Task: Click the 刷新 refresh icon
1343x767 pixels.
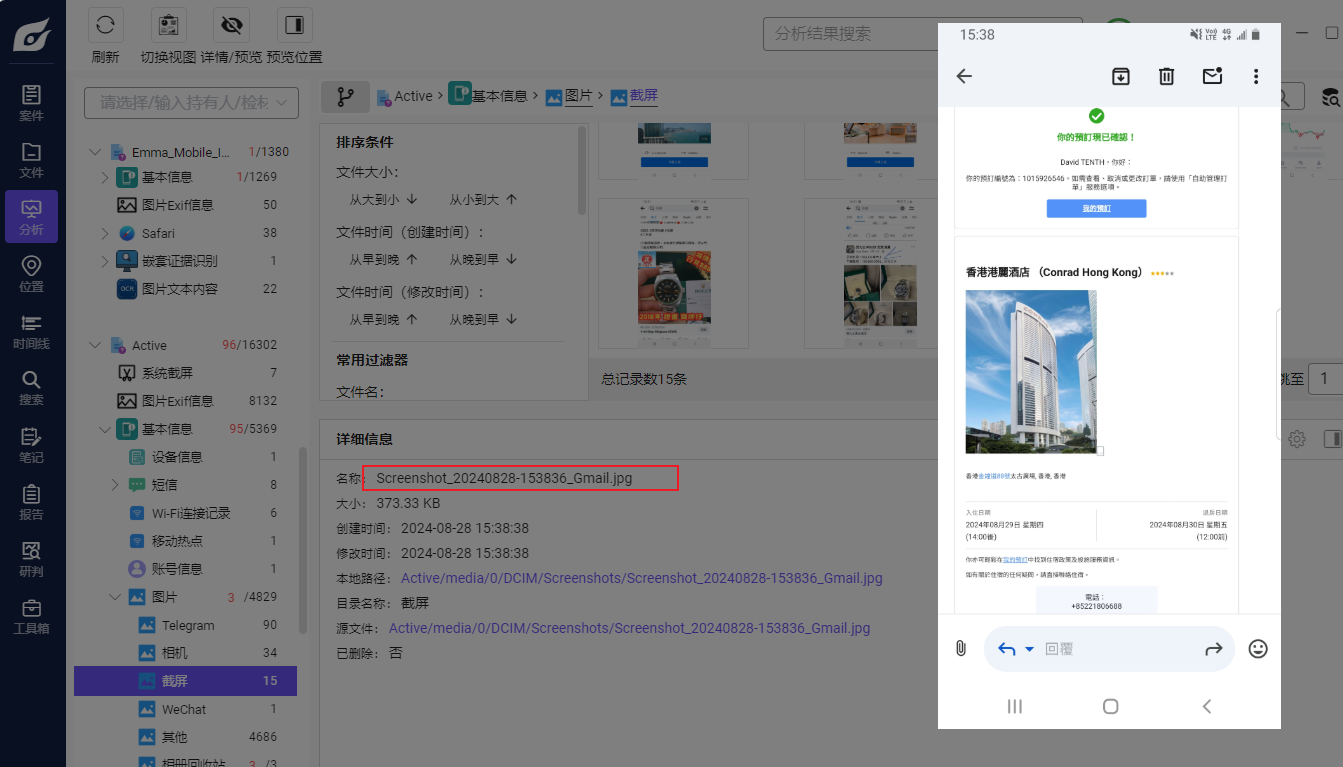Action: coord(106,24)
